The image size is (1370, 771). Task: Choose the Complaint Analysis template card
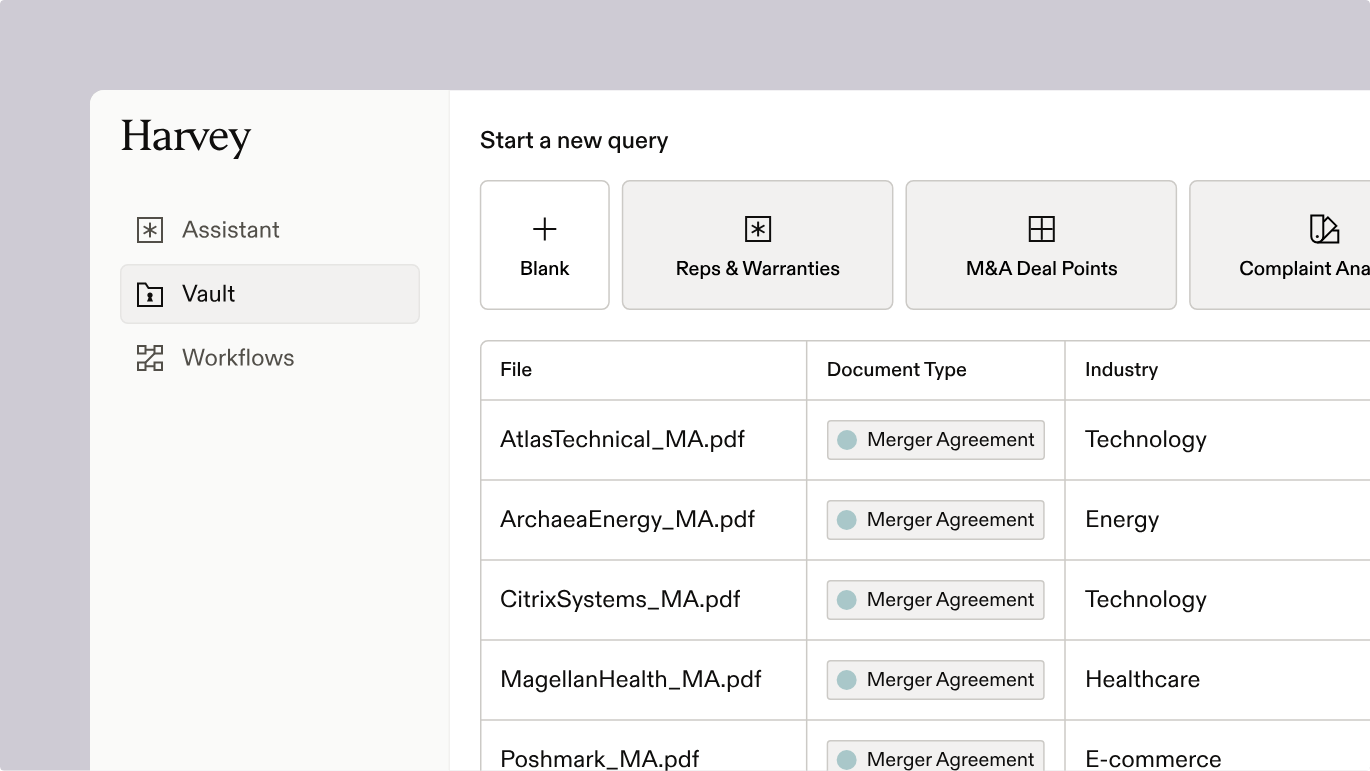[x=1280, y=245]
